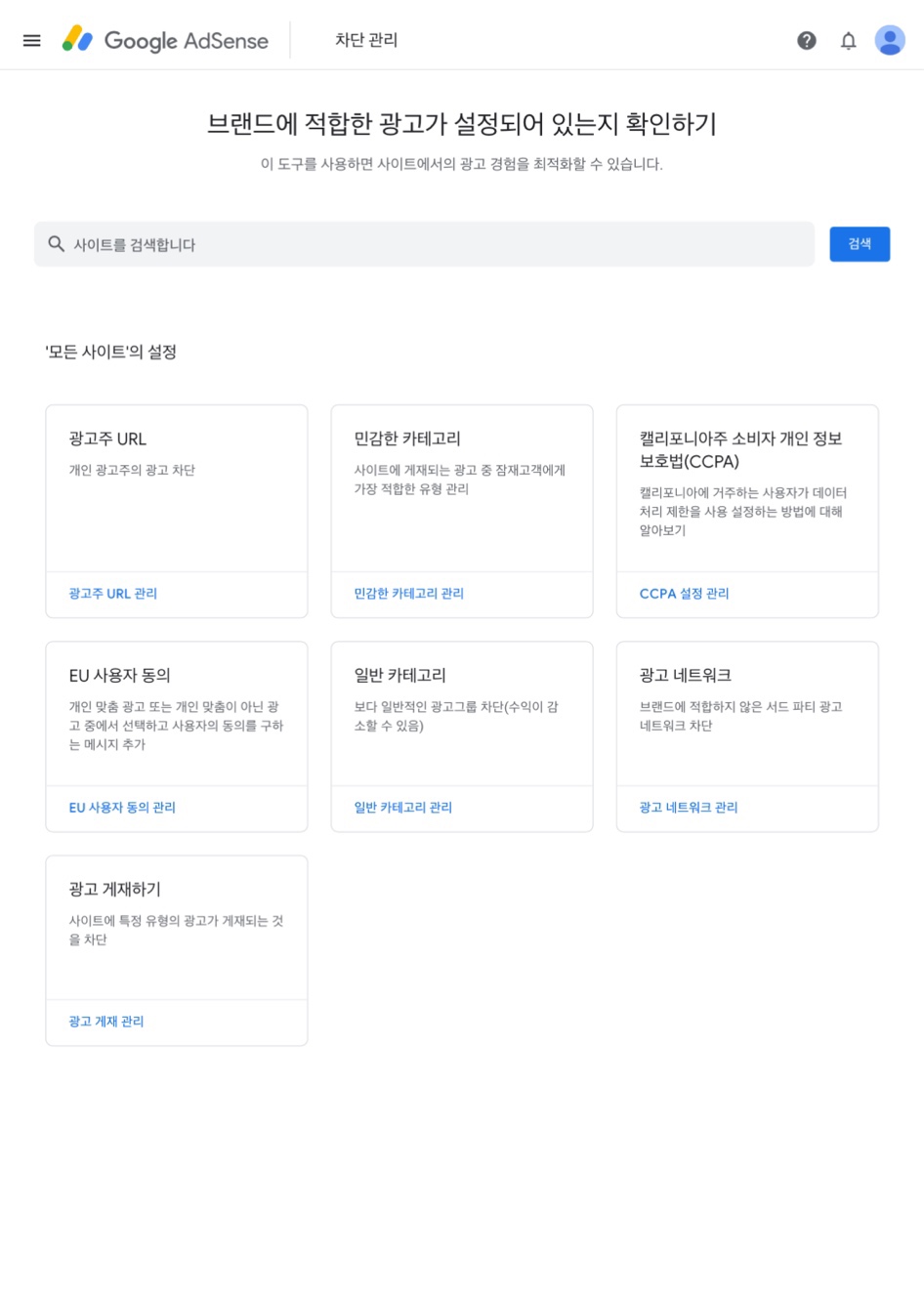Click the '사이트에 게재되는 광고 중 잠재고객에게' description
924x1296 pixels.
coord(460,480)
